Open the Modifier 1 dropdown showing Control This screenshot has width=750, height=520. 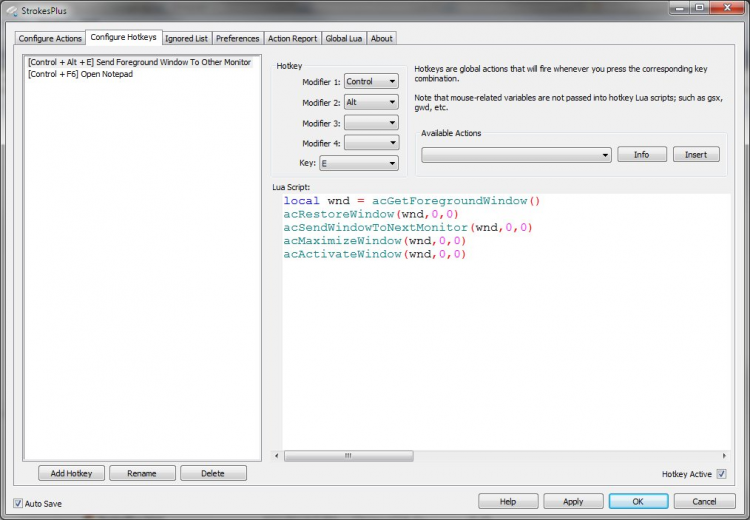[371, 81]
